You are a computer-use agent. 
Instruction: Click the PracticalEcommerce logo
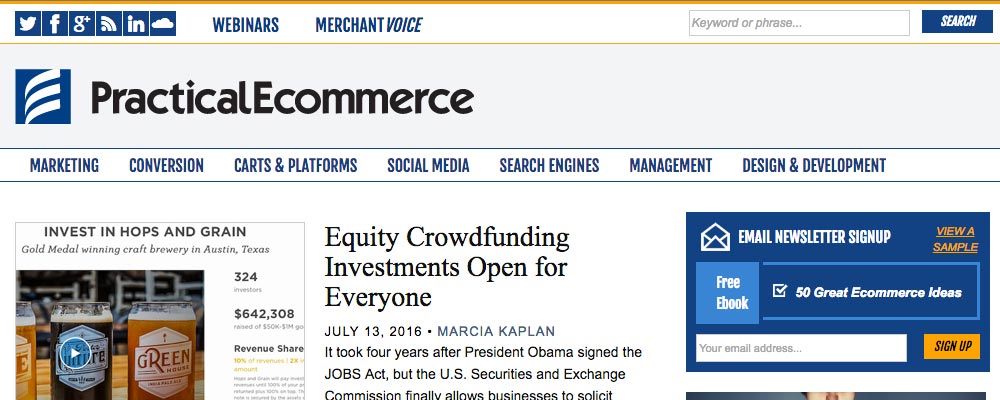click(245, 98)
